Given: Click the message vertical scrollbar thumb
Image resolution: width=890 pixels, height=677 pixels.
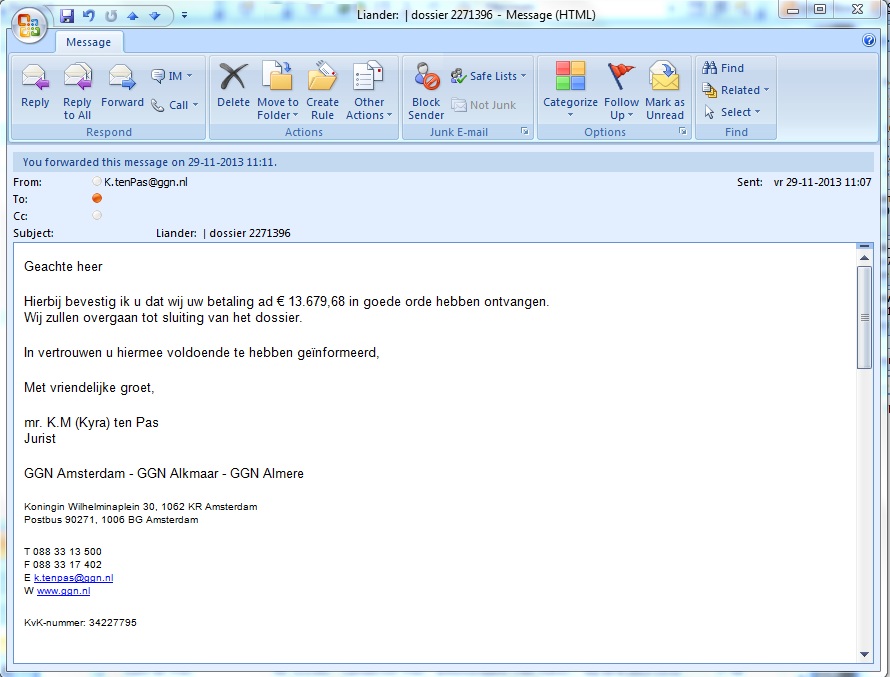Looking at the screenshot, I should (864, 318).
